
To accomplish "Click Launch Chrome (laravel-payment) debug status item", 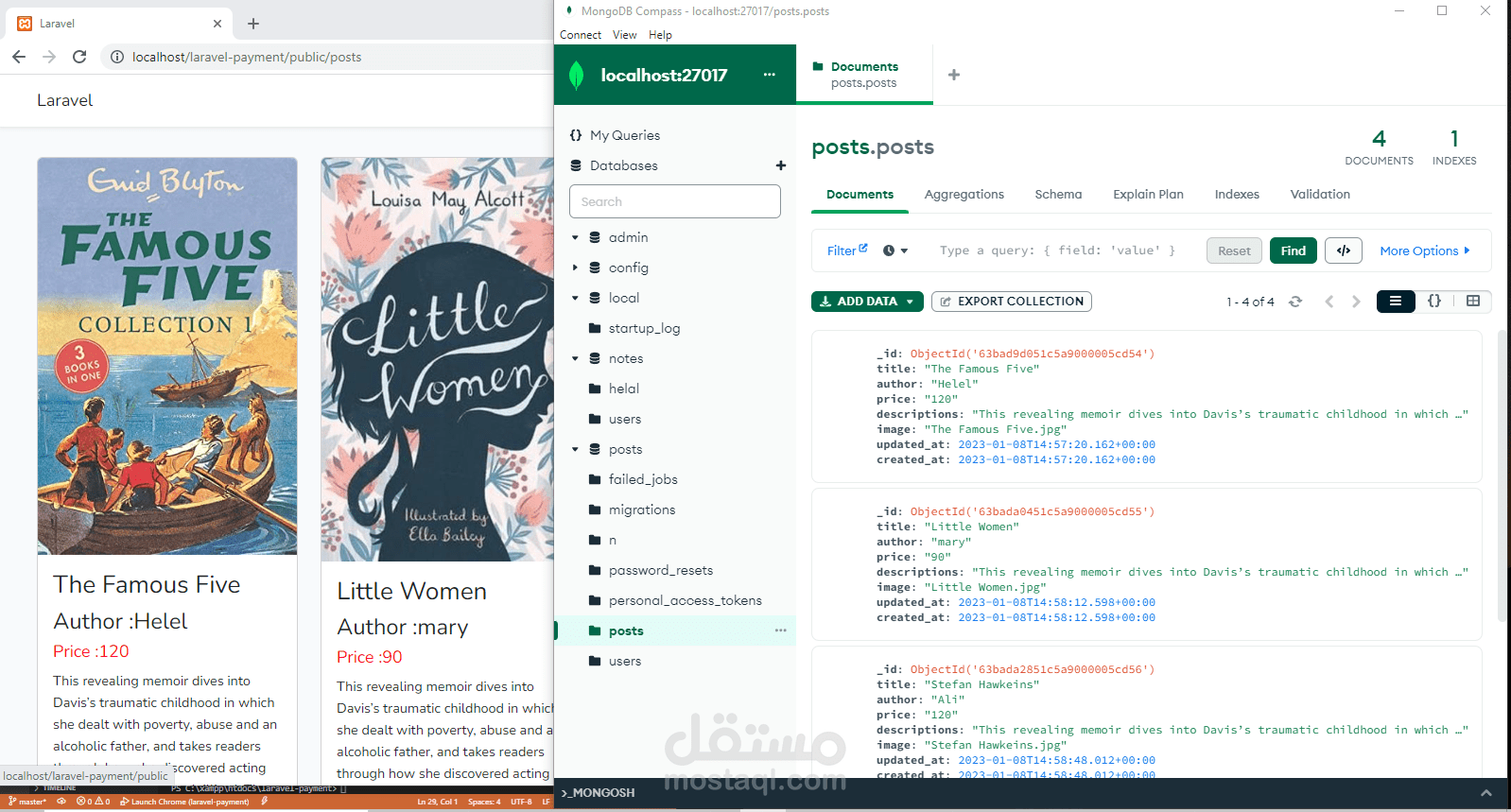I will [184, 802].
